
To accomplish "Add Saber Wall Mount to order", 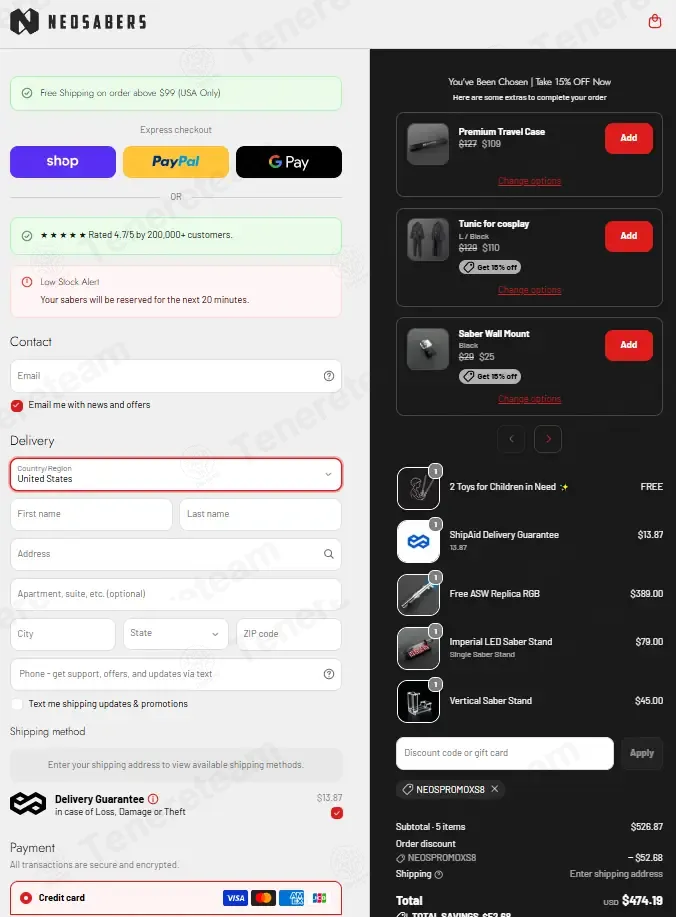I will (x=629, y=345).
